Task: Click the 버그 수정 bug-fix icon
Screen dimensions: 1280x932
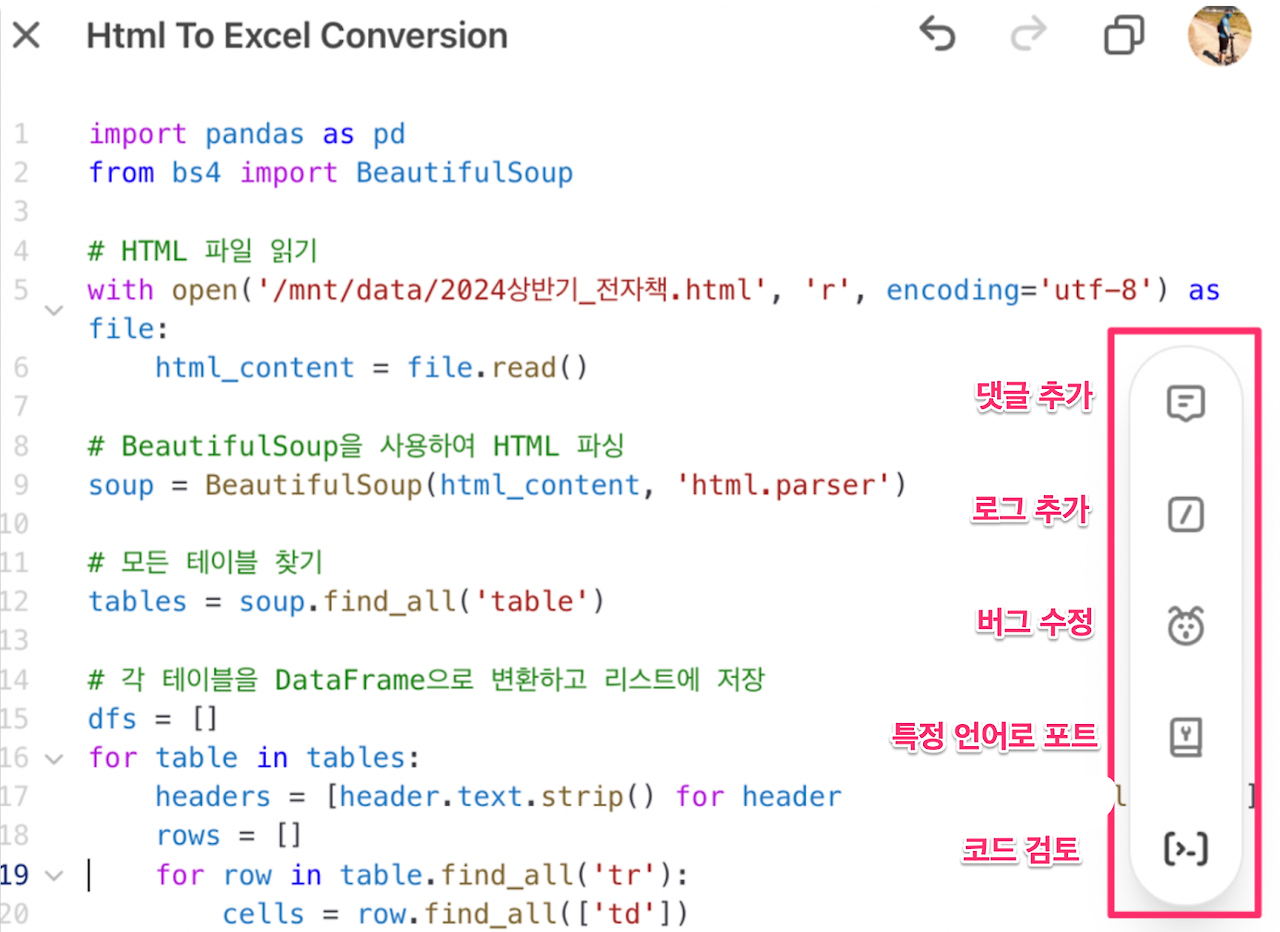Action: pyautogui.click(x=1185, y=626)
